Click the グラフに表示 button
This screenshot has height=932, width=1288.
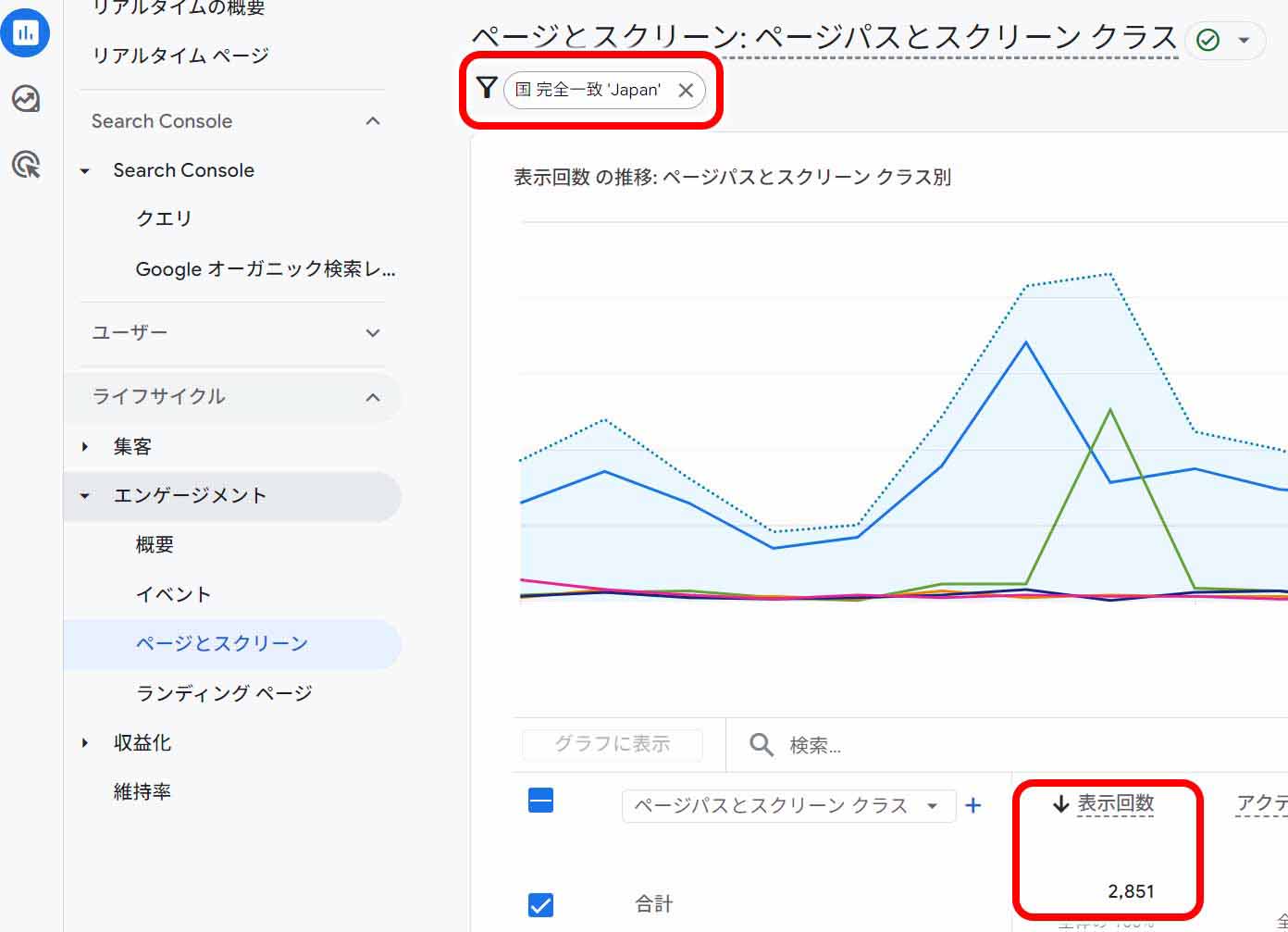click(x=612, y=744)
